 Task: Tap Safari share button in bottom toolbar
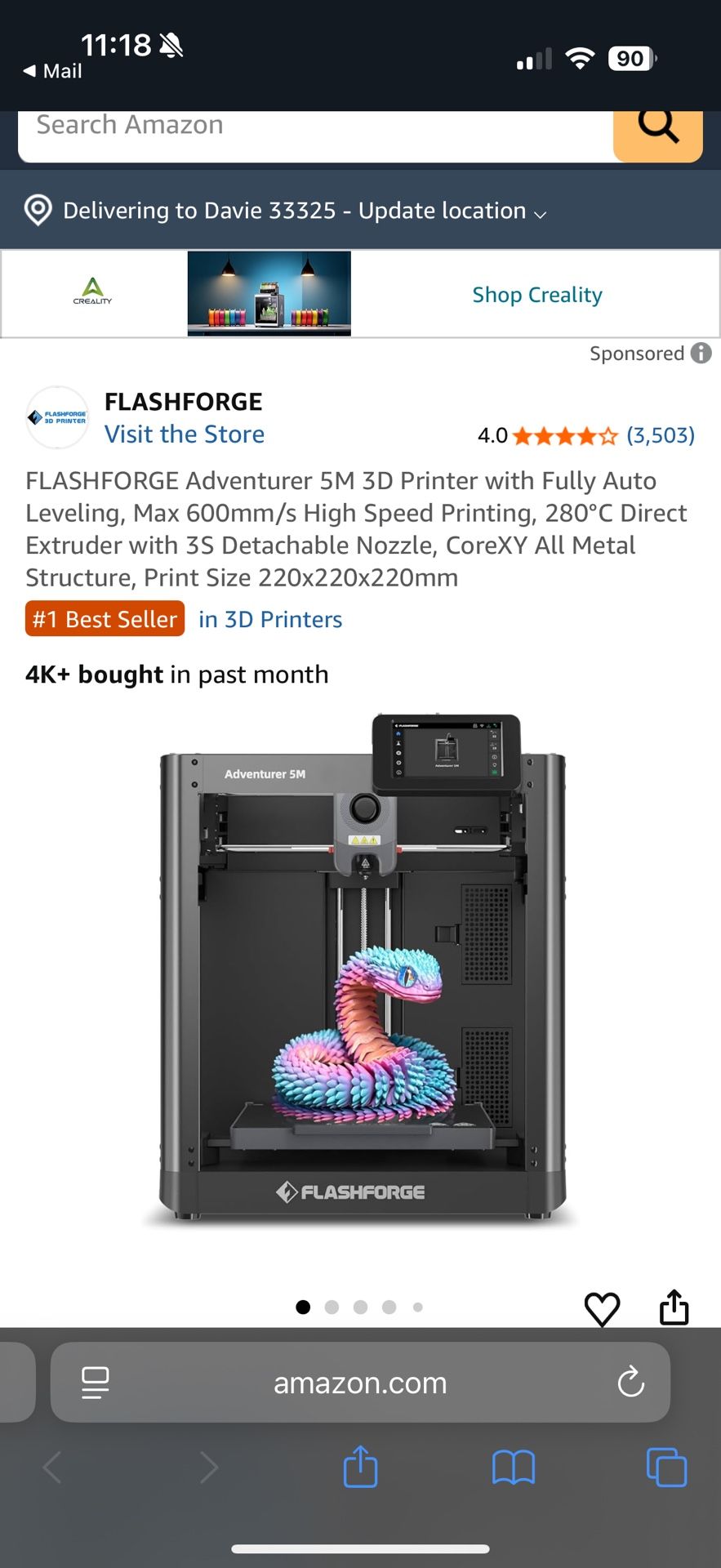[360, 1466]
